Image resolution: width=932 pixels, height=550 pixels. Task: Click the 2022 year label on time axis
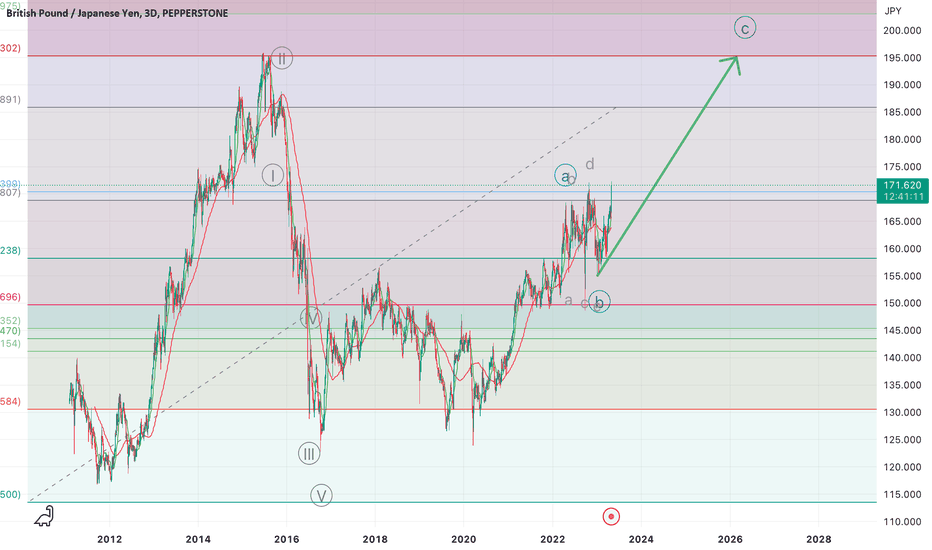point(552,539)
